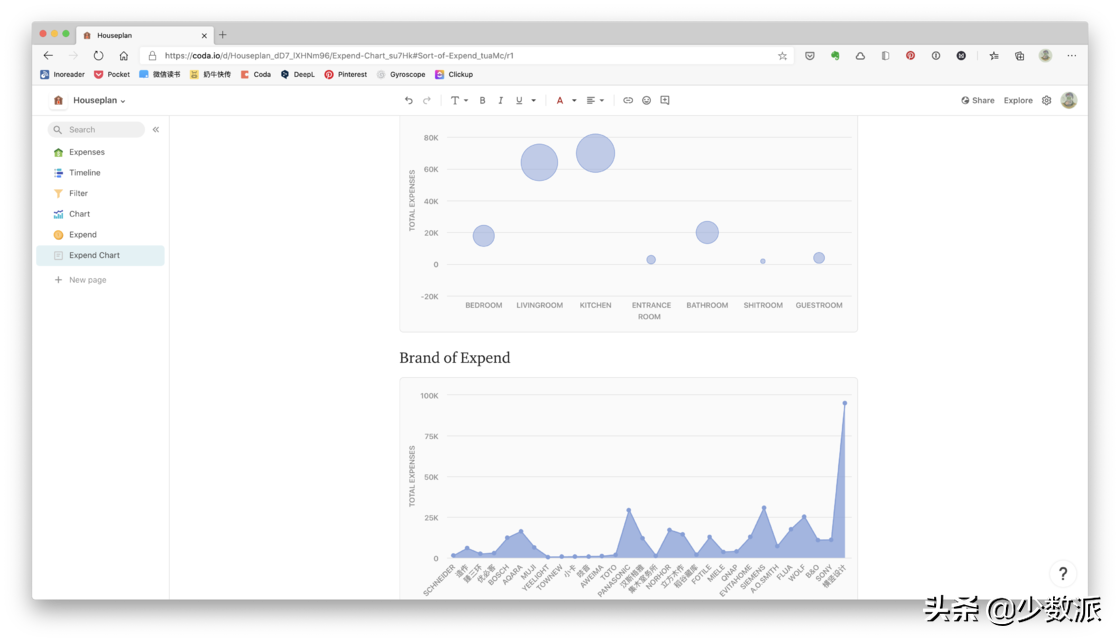Bookmark this page with the star icon
This screenshot has width=1120, height=642.
pos(782,56)
